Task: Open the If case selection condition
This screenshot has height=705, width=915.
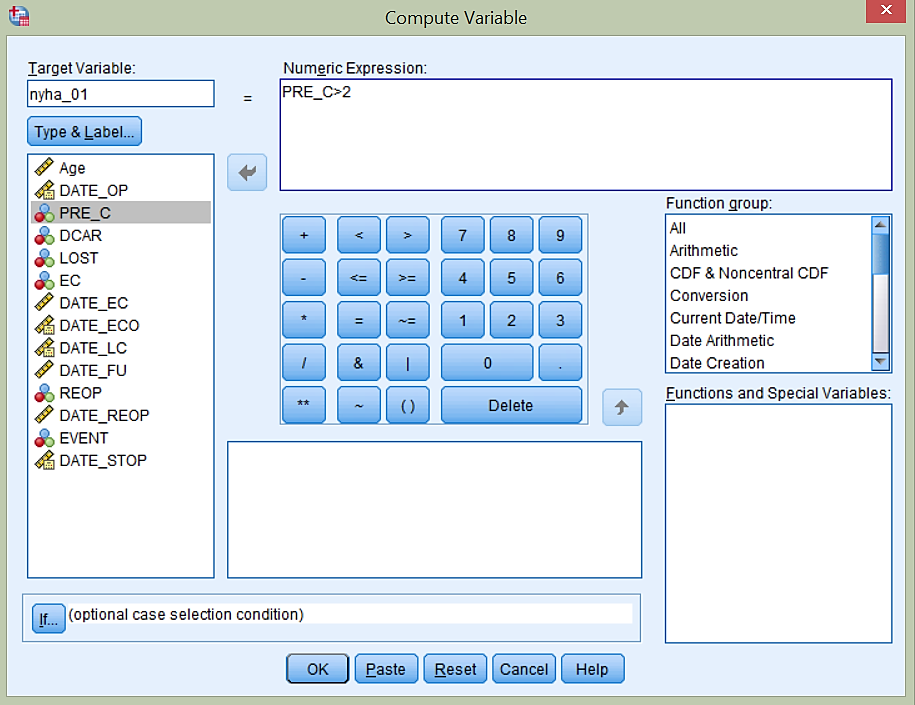Action: tap(48, 619)
